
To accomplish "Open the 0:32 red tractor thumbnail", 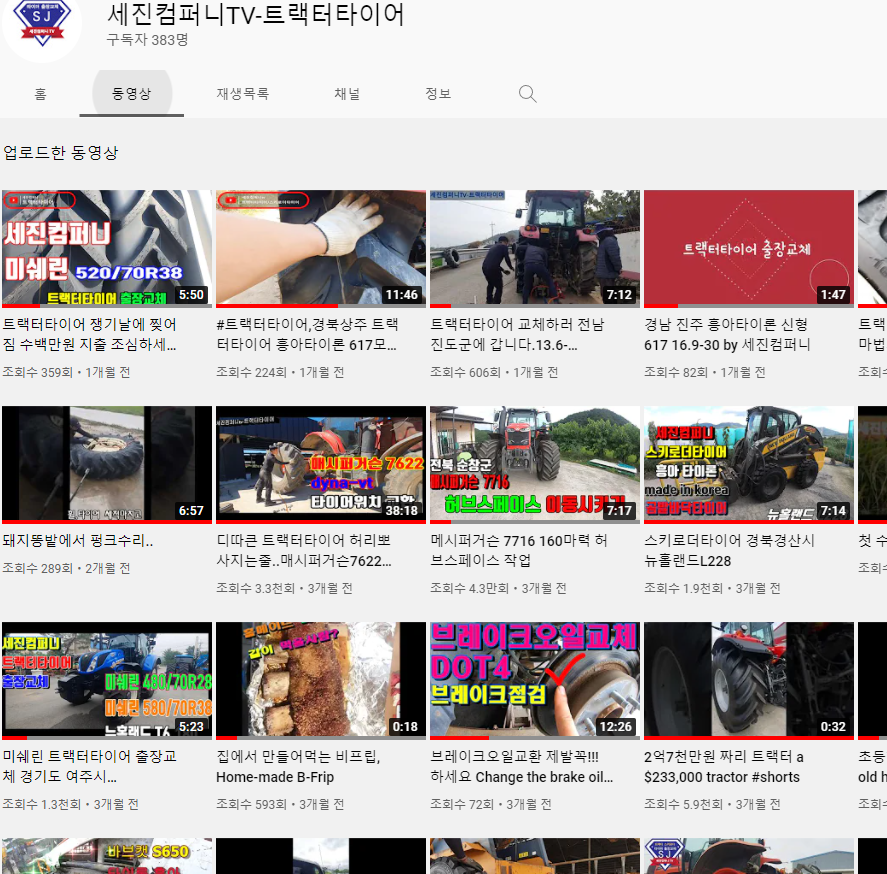I will [748, 680].
